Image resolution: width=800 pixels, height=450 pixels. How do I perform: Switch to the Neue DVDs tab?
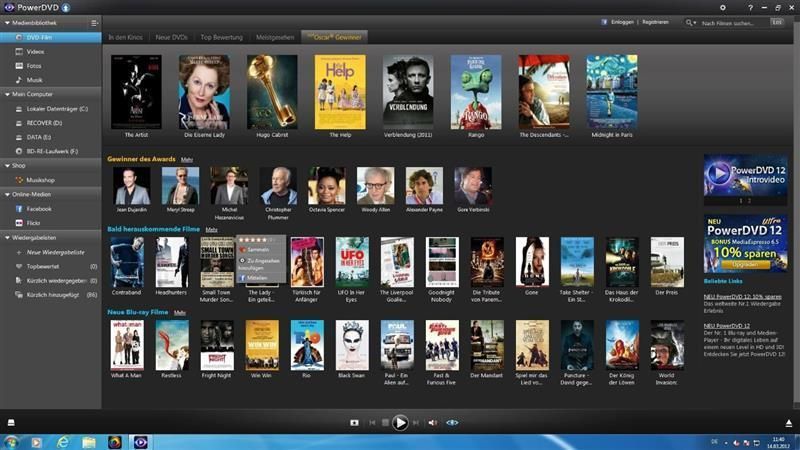click(171, 37)
